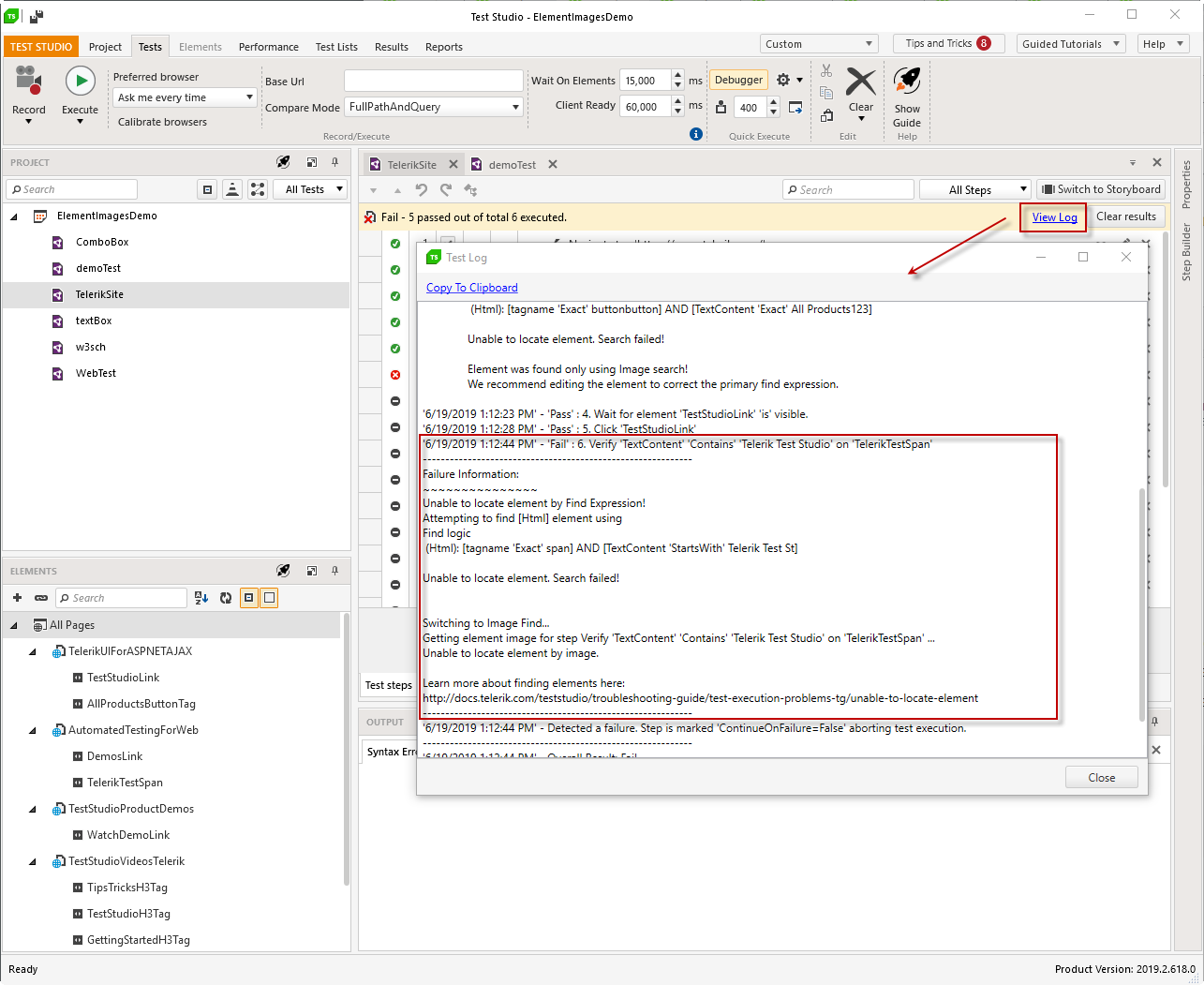
Task: Open the All Tests filter dropdown
Action: point(310,189)
